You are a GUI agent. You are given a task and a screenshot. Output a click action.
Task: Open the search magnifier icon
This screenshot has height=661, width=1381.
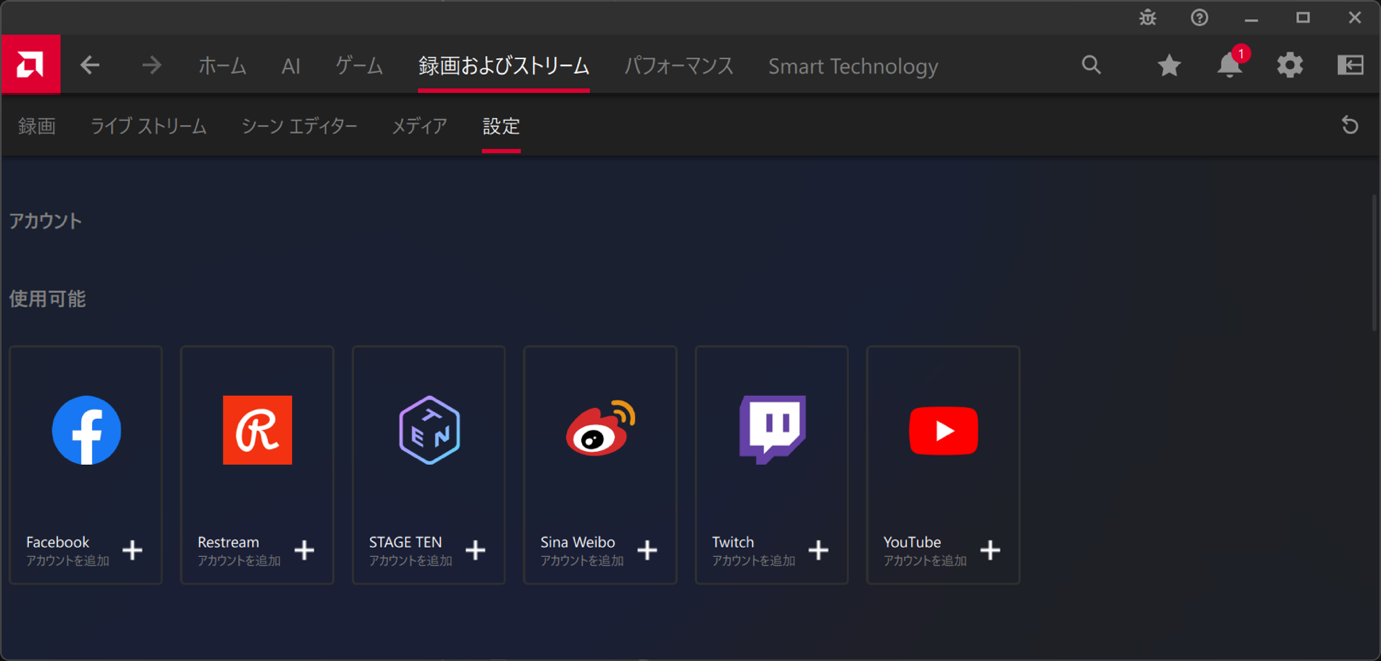(x=1091, y=65)
